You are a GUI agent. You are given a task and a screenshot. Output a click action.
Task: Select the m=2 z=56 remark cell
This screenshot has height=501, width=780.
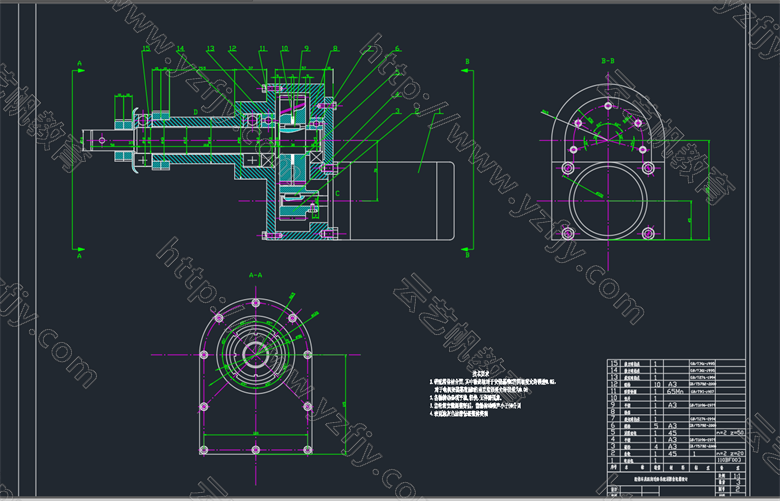tap(730, 432)
